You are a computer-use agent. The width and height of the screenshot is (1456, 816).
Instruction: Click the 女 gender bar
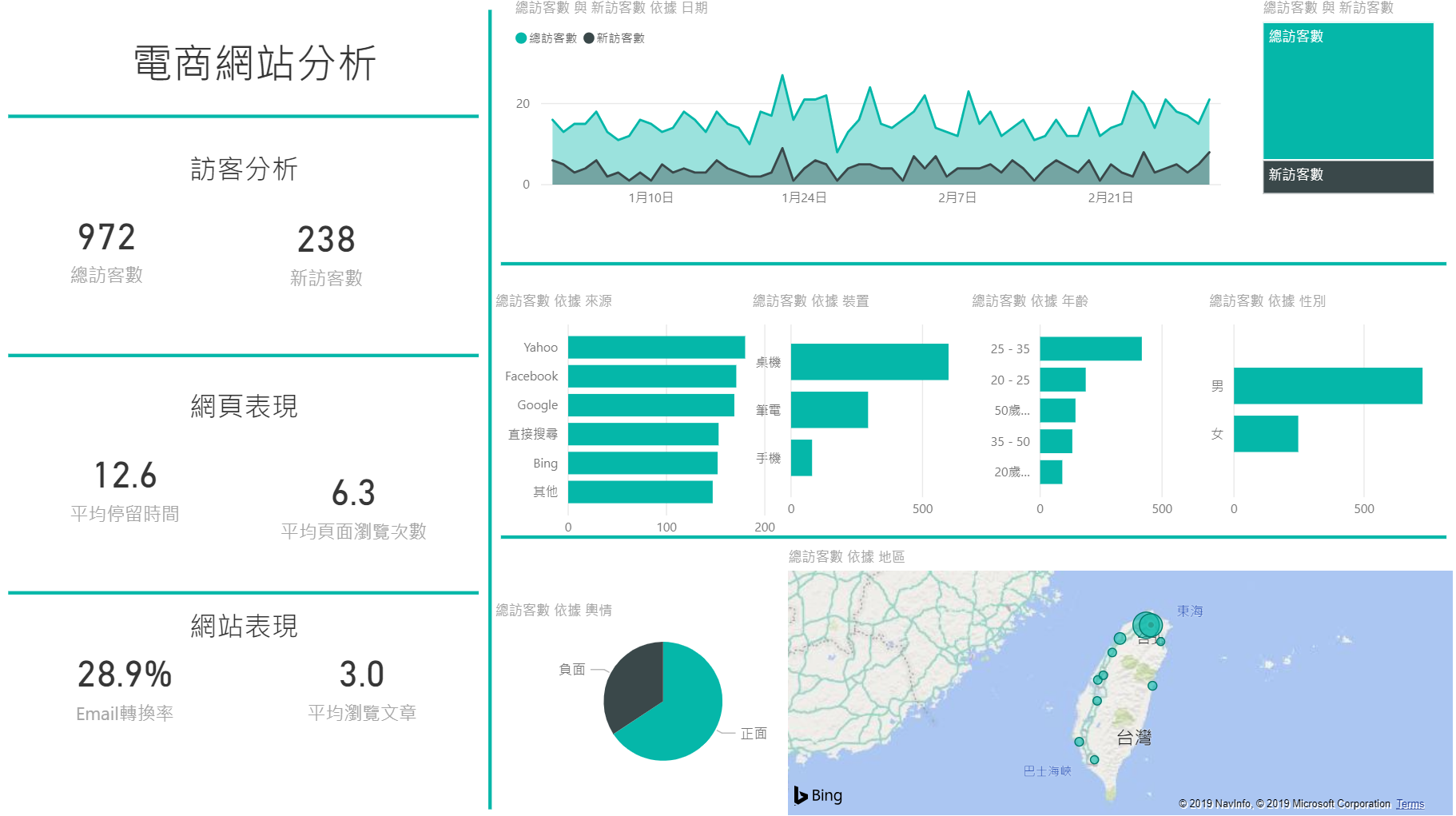click(1265, 434)
